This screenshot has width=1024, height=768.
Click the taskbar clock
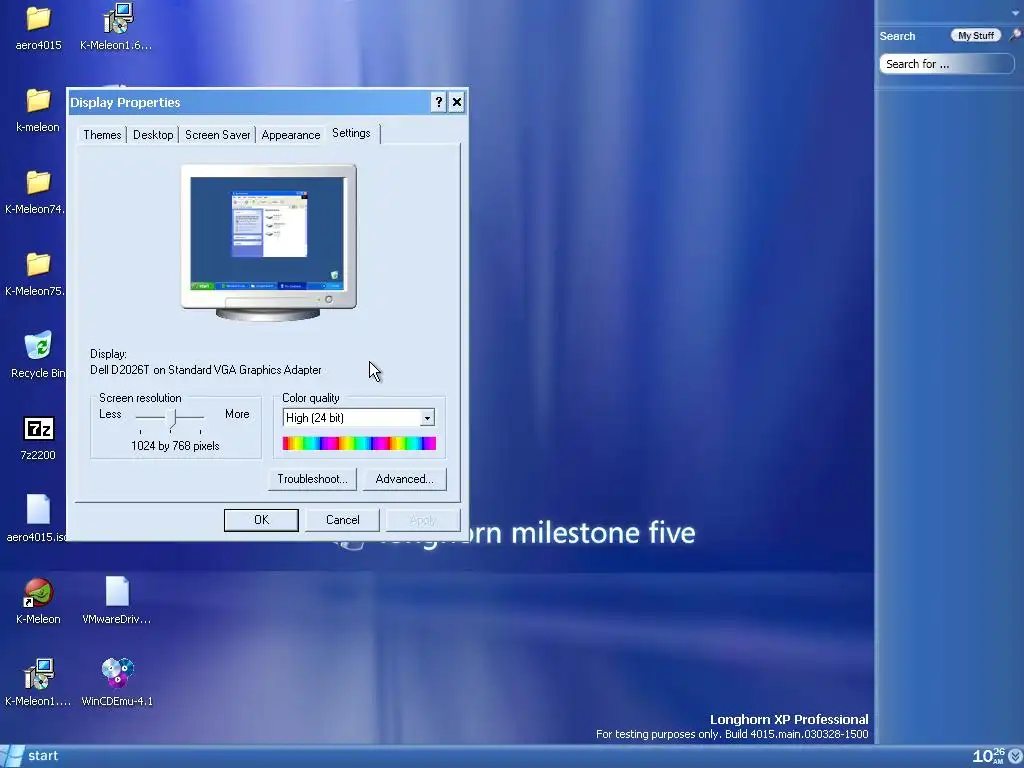(x=989, y=756)
